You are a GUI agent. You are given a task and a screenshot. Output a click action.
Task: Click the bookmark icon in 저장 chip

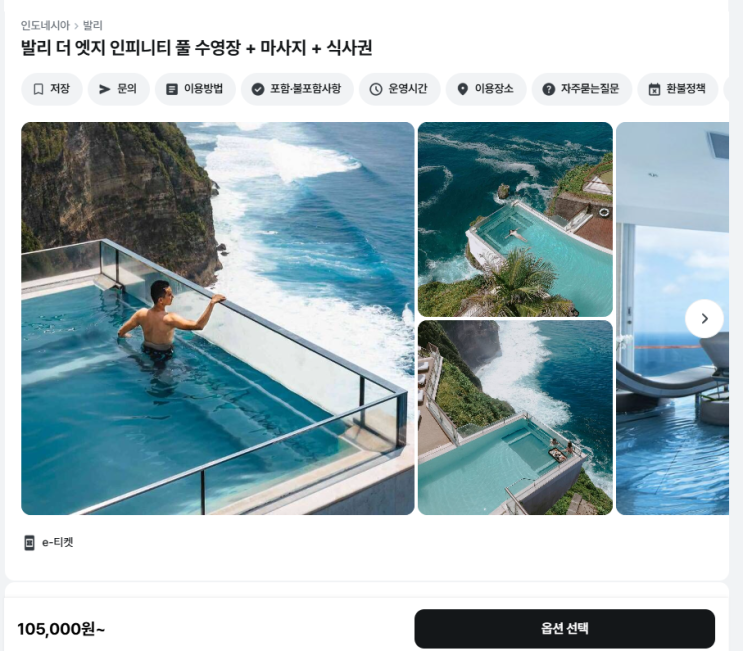38,89
